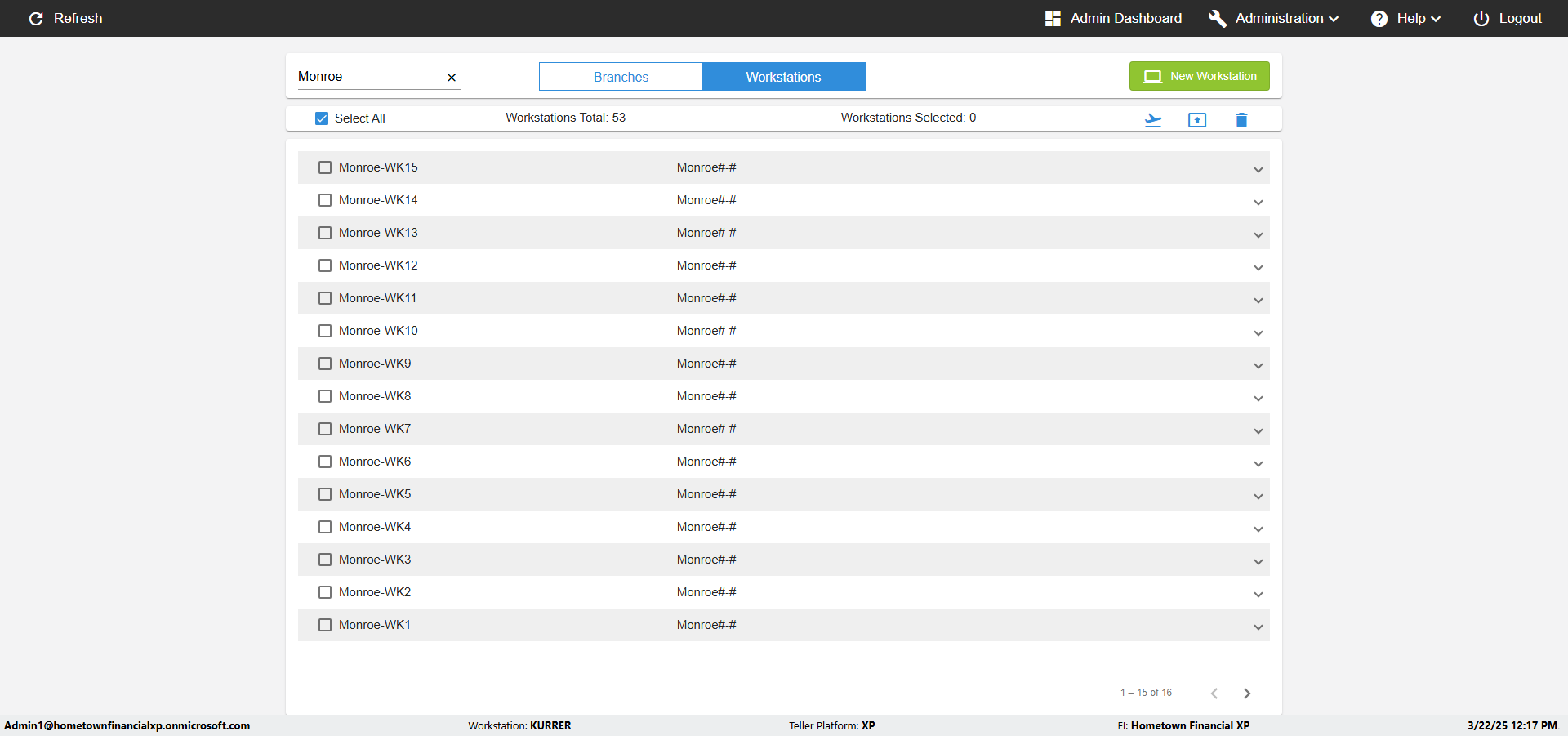
Task: Click the Monroe-WK15 workstation name
Action: (378, 167)
